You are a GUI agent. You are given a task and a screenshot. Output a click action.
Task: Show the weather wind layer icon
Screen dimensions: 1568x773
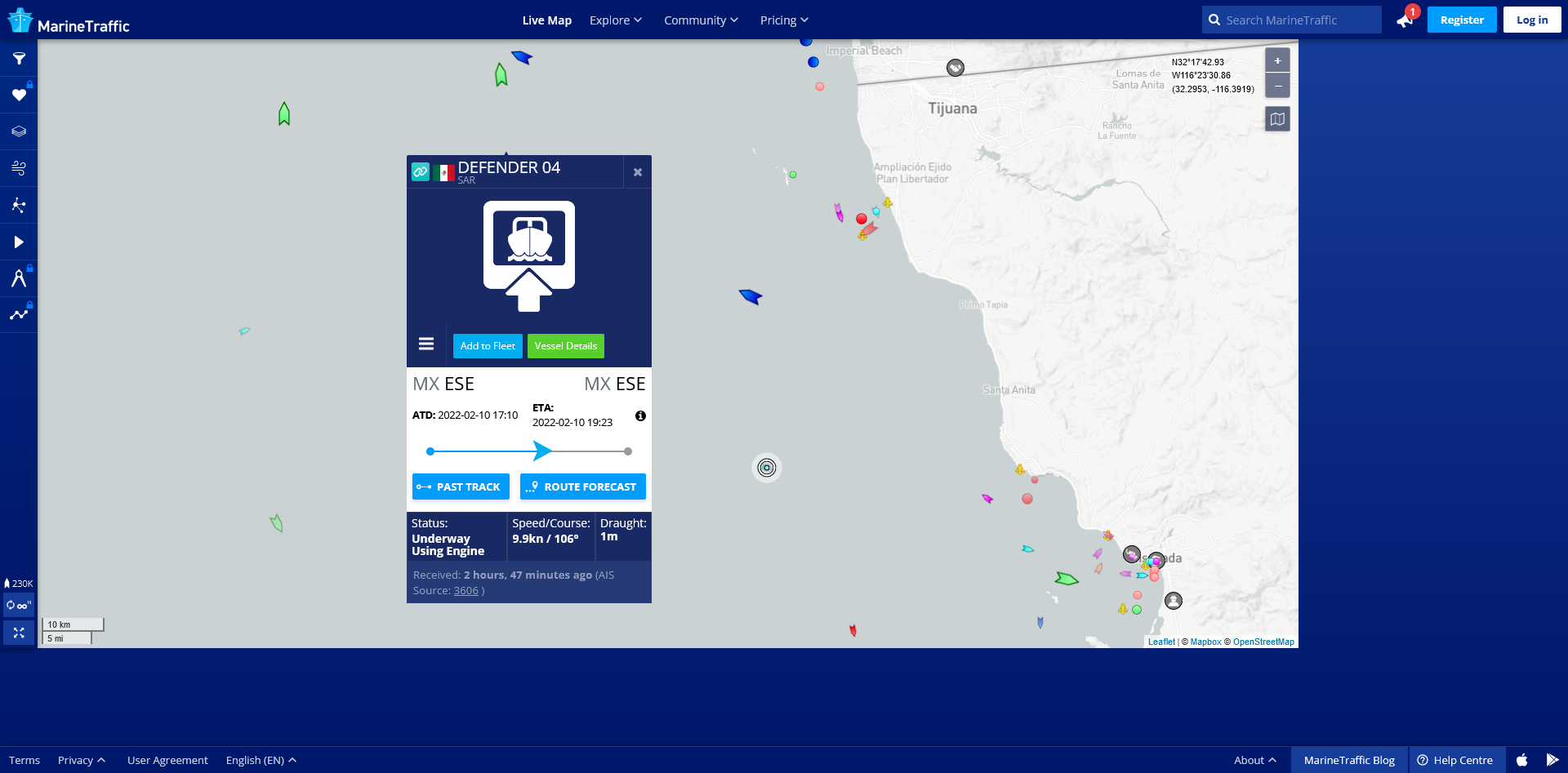pos(19,168)
